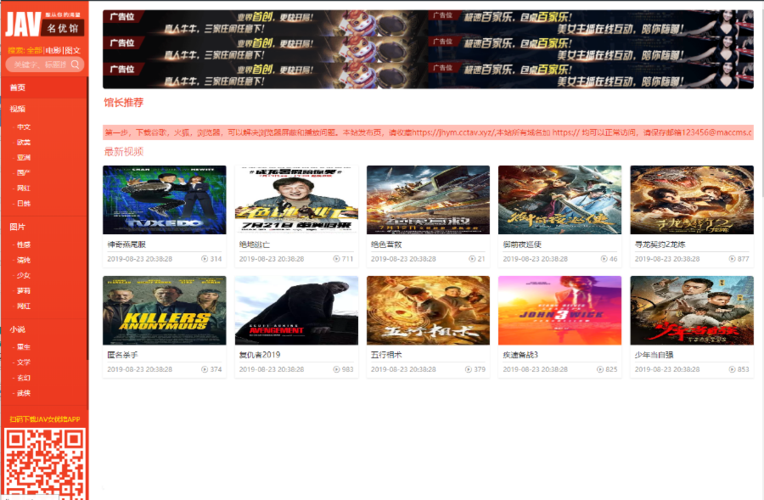Type in the keyword search field
The height and width of the screenshot is (500, 764).
click(x=38, y=65)
